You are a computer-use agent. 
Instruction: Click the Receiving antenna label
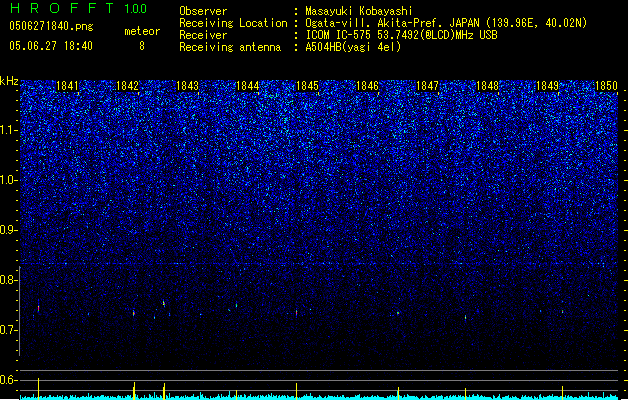tap(230, 47)
